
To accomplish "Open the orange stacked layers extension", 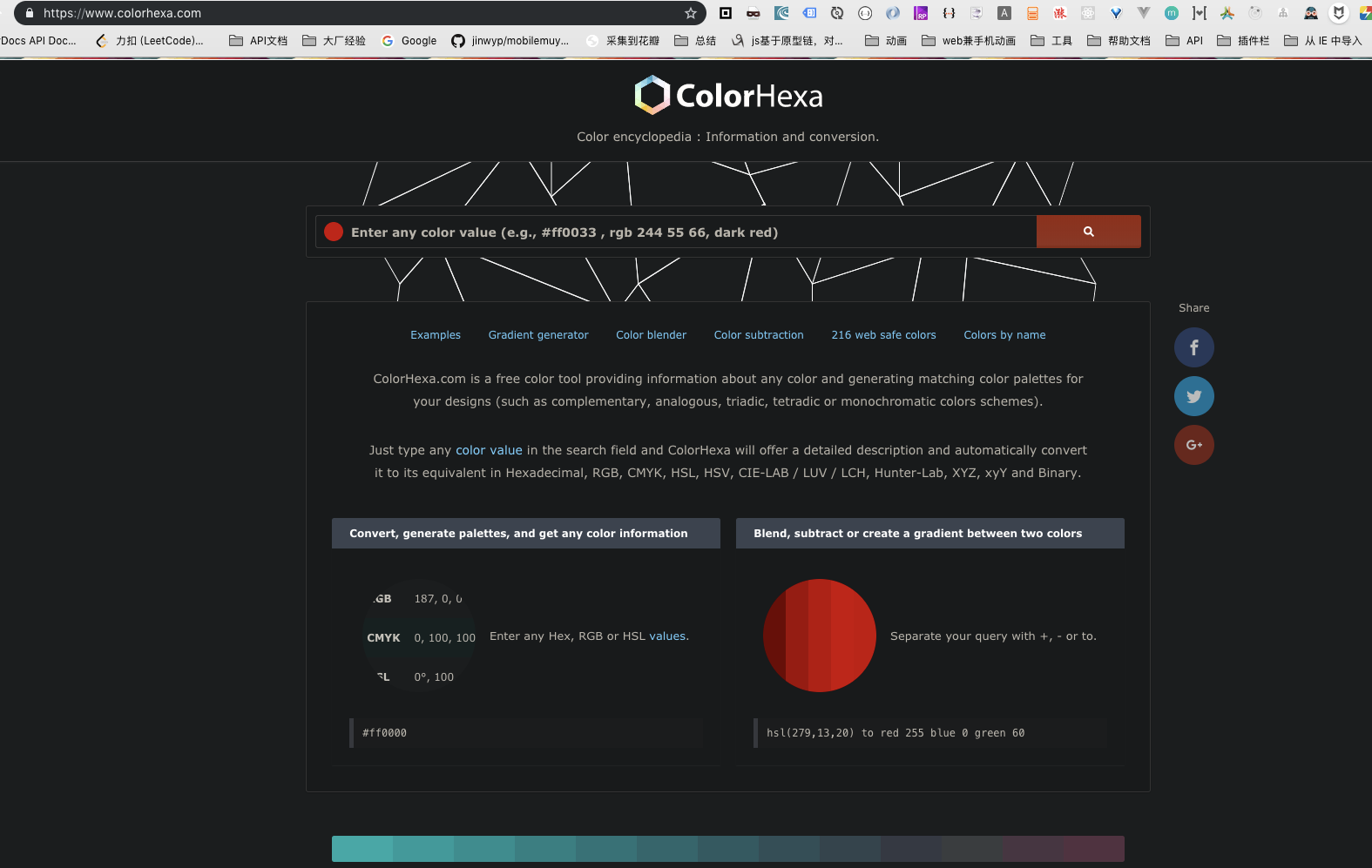I will [1032, 13].
